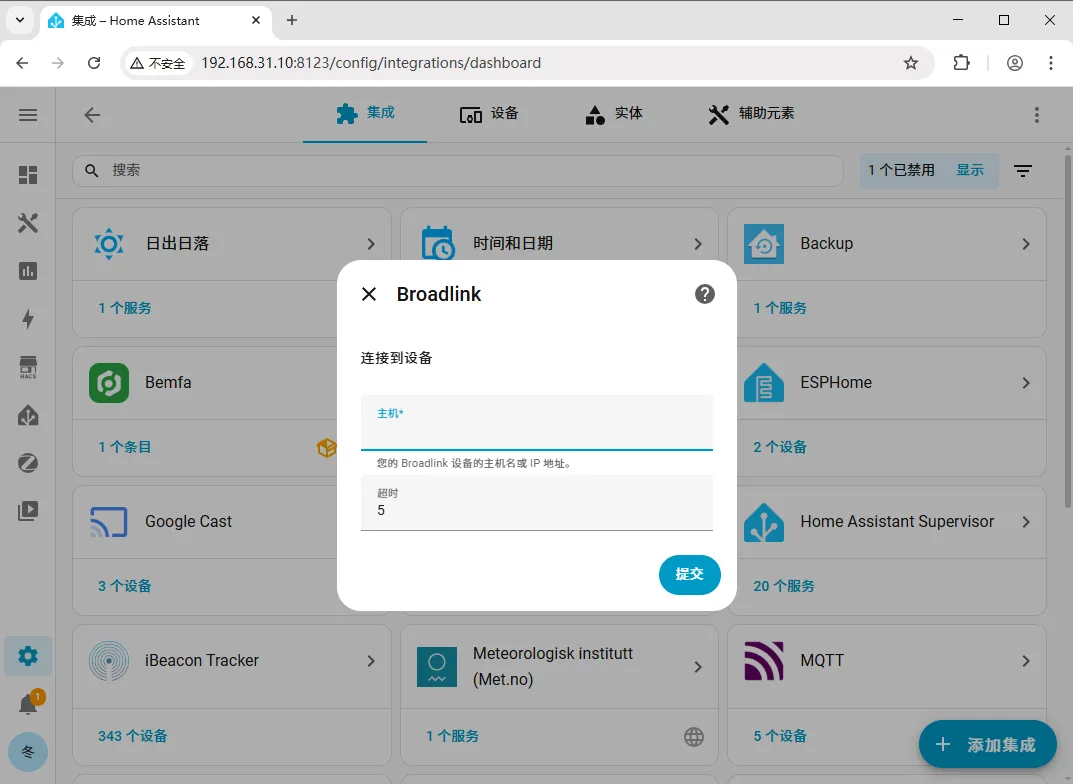Switch to the 实体 entities tab
This screenshot has height=784, width=1073.
[x=614, y=114]
